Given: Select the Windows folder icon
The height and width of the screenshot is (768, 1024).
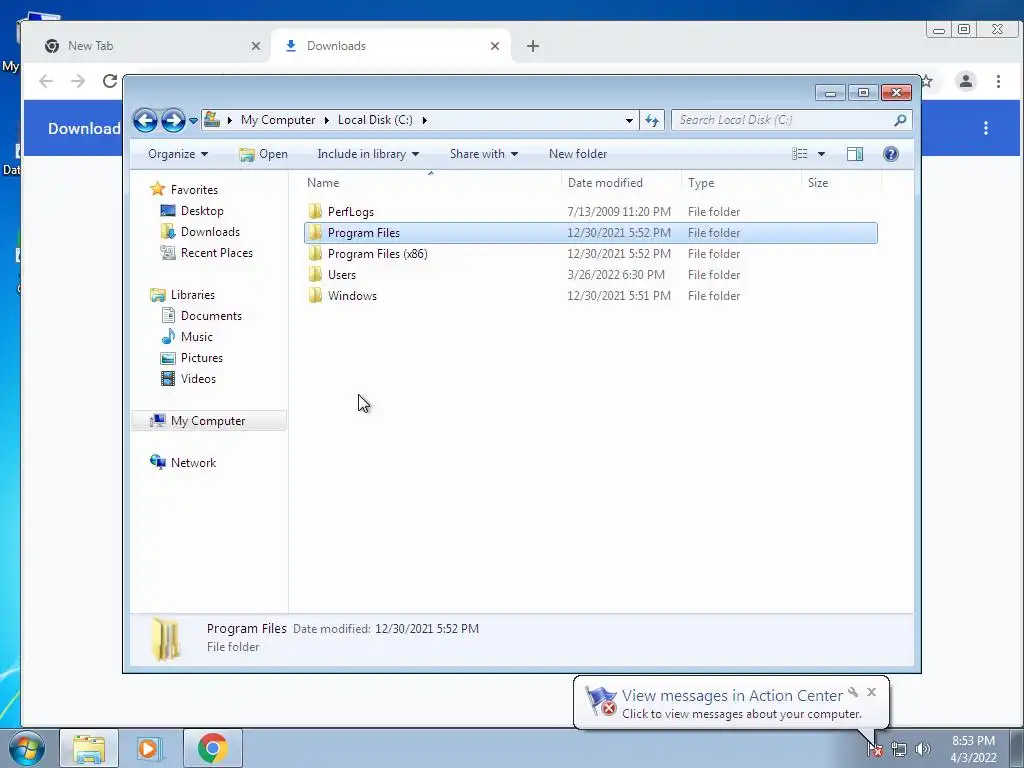Looking at the screenshot, I should [x=315, y=295].
